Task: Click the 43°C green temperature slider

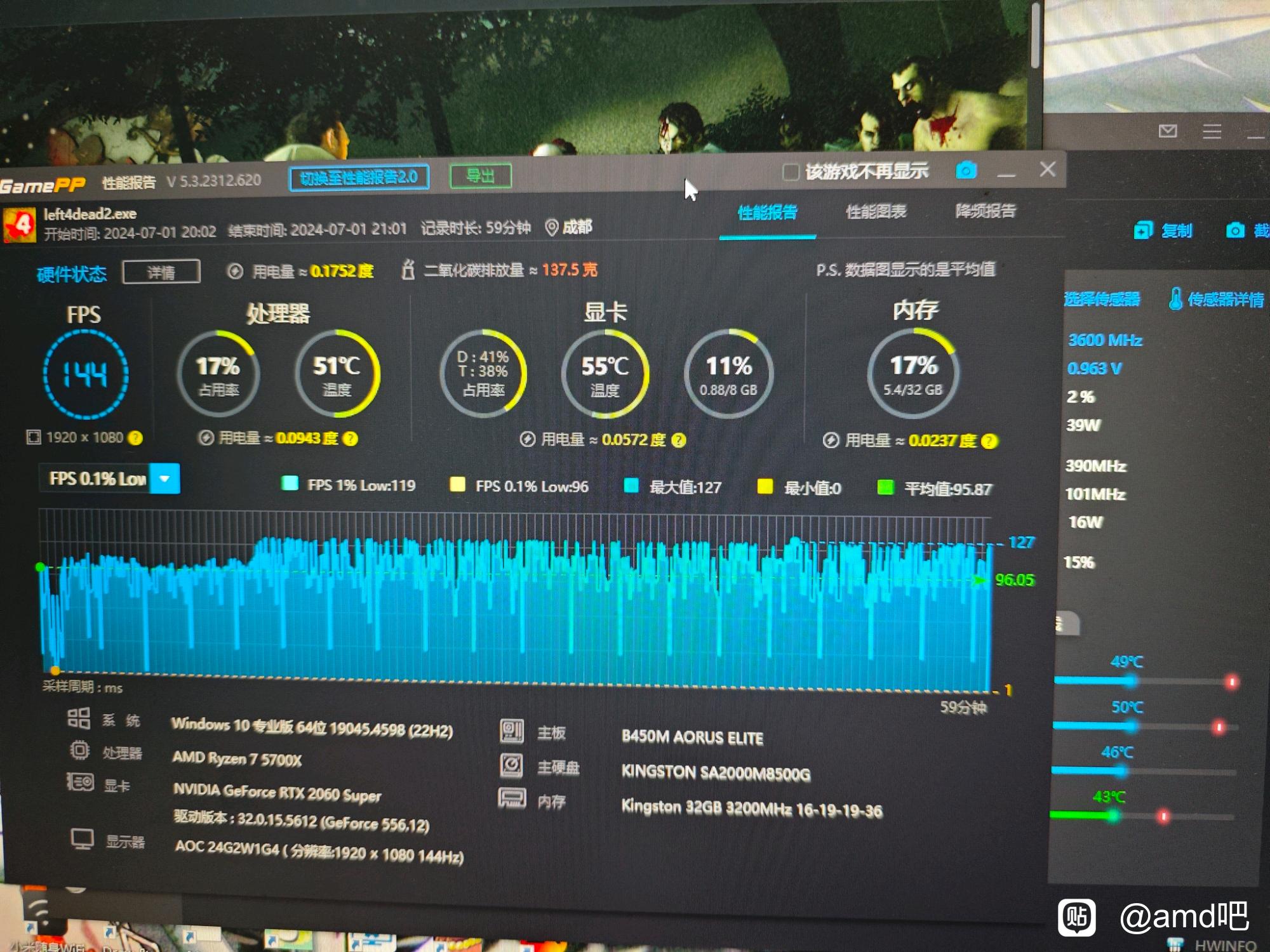Action: [1142, 816]
